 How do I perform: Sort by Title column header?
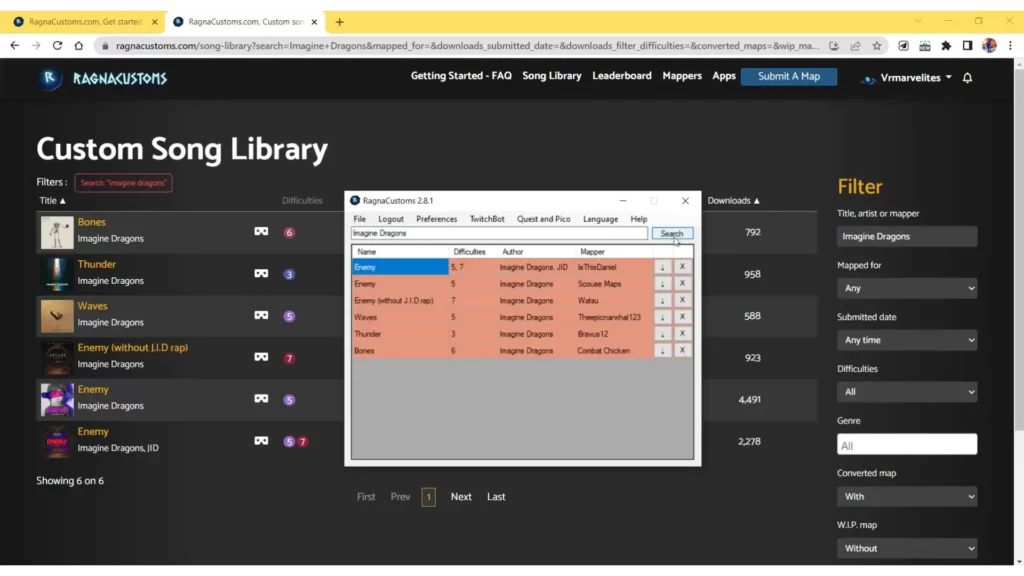(x=52, y=200)
